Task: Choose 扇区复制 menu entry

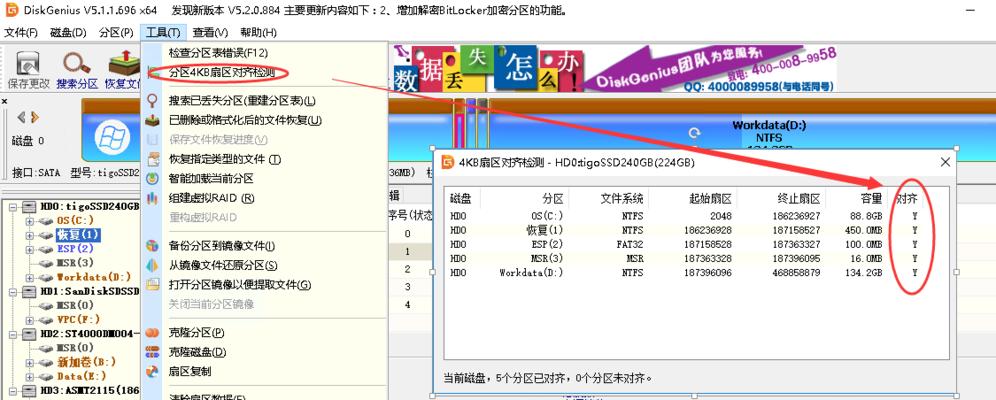Action: click(189, 371)
